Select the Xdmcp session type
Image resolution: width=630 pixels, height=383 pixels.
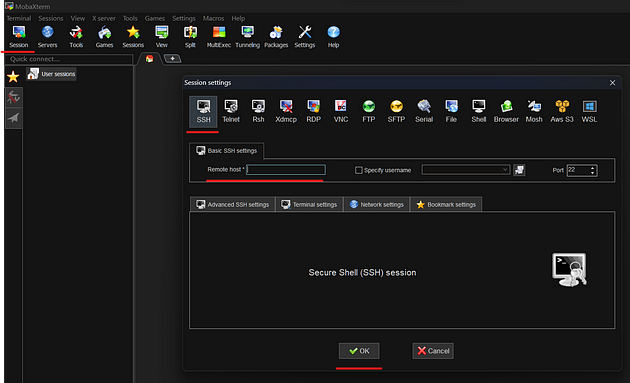(286, 111)
